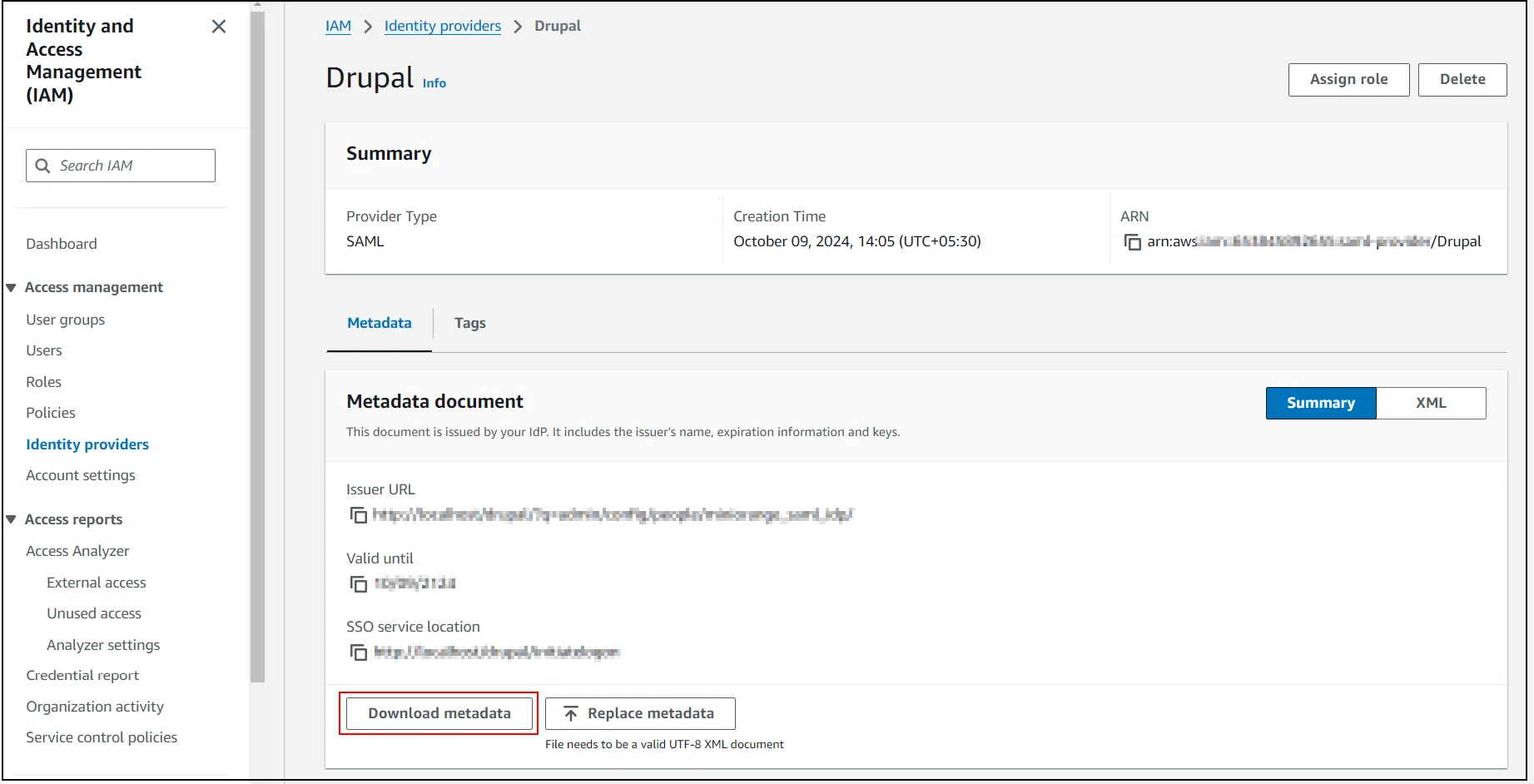The image size is (1534, 784).
Task: Open Organization activity in the sidebar
Action: pos(95,707)
